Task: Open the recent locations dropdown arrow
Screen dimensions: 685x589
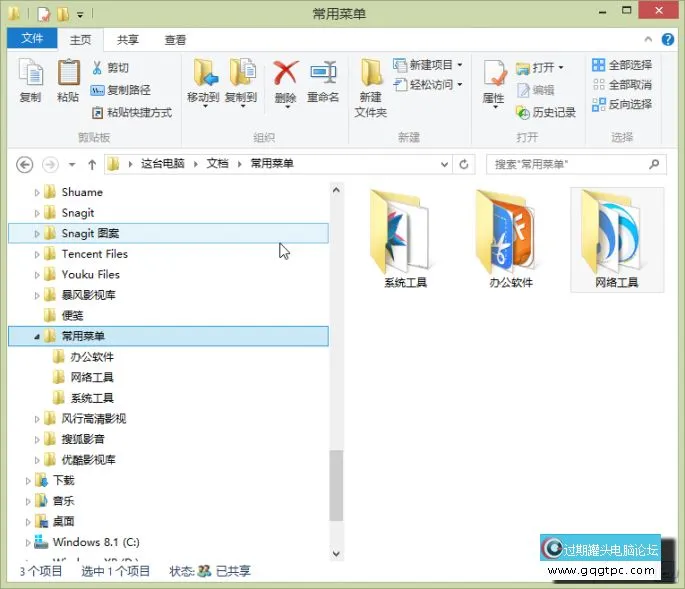Action: [x=72, y=165]
